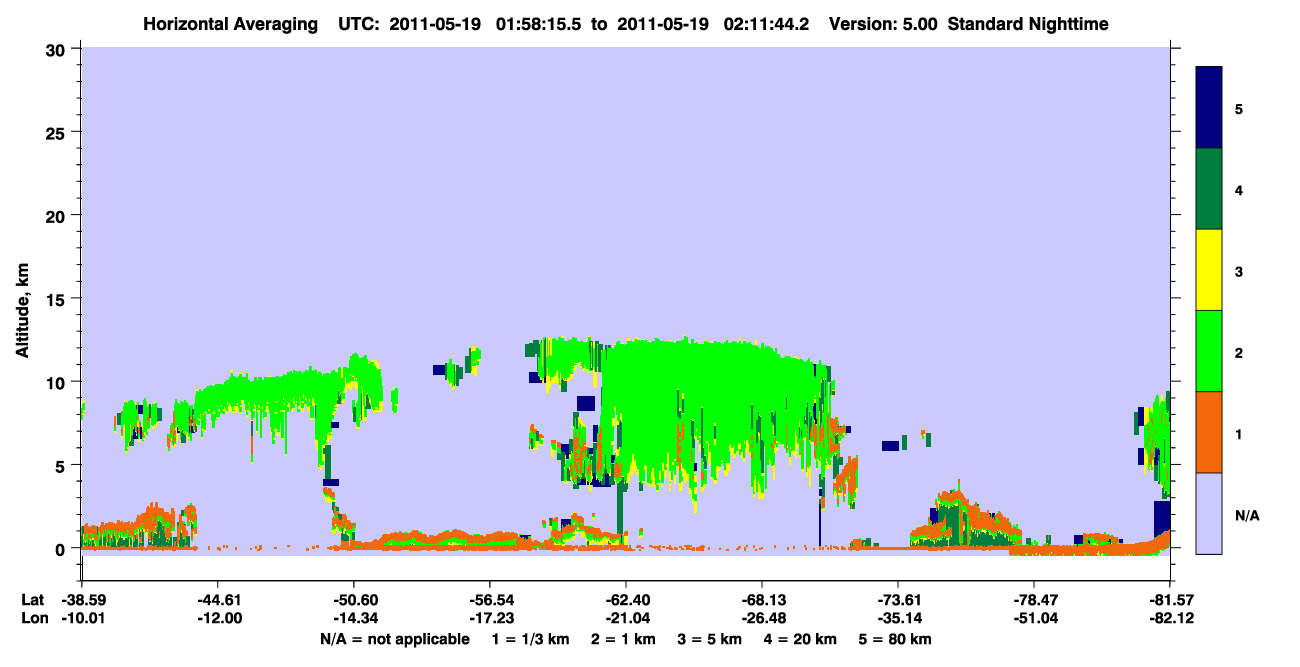Click the dark blue level 5 colorbar segment
The height and width of the screenshot is (667, 1300).
[1209, 108]
